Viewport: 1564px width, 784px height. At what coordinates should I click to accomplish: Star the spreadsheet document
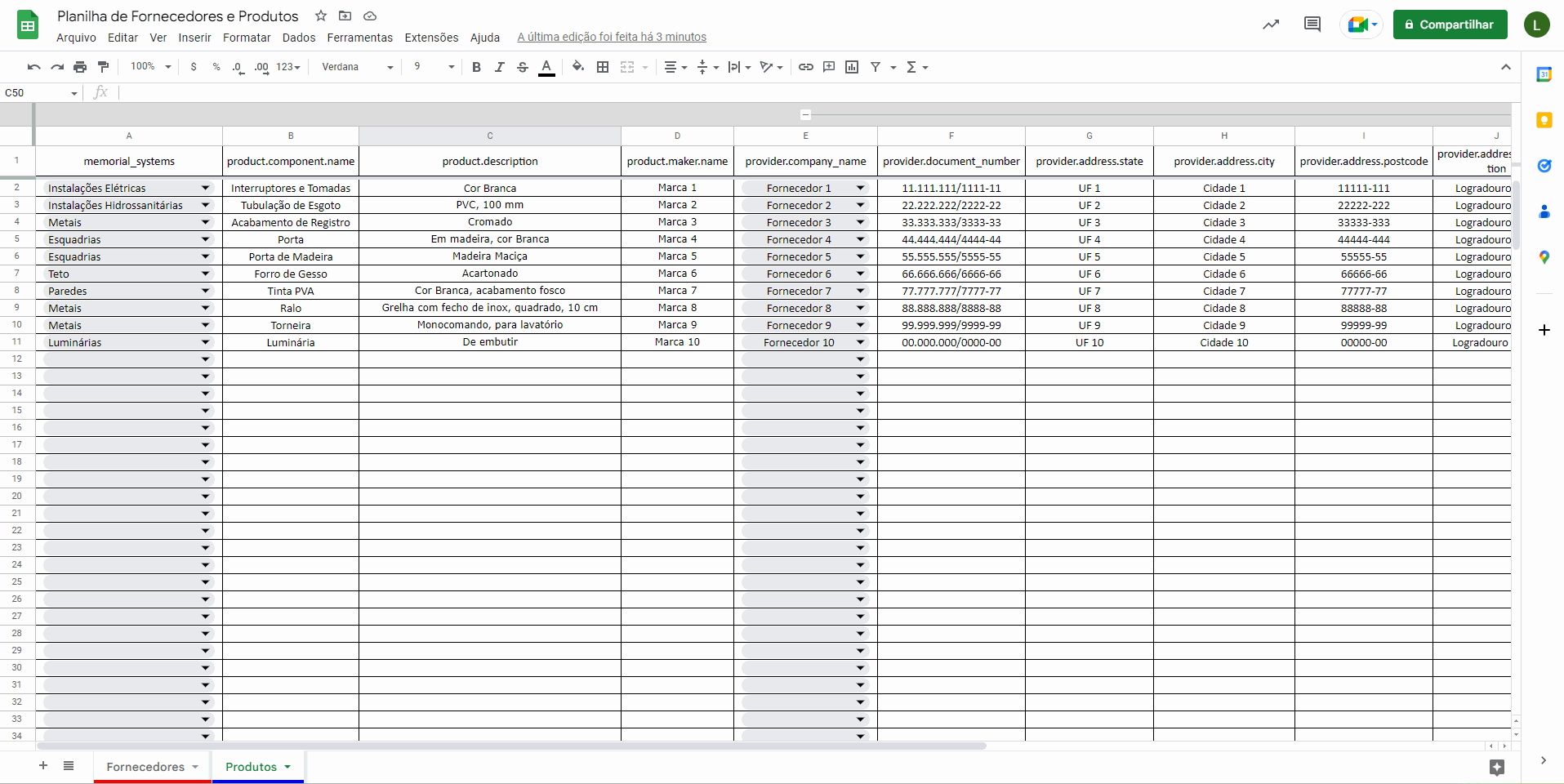pos(321,16)
